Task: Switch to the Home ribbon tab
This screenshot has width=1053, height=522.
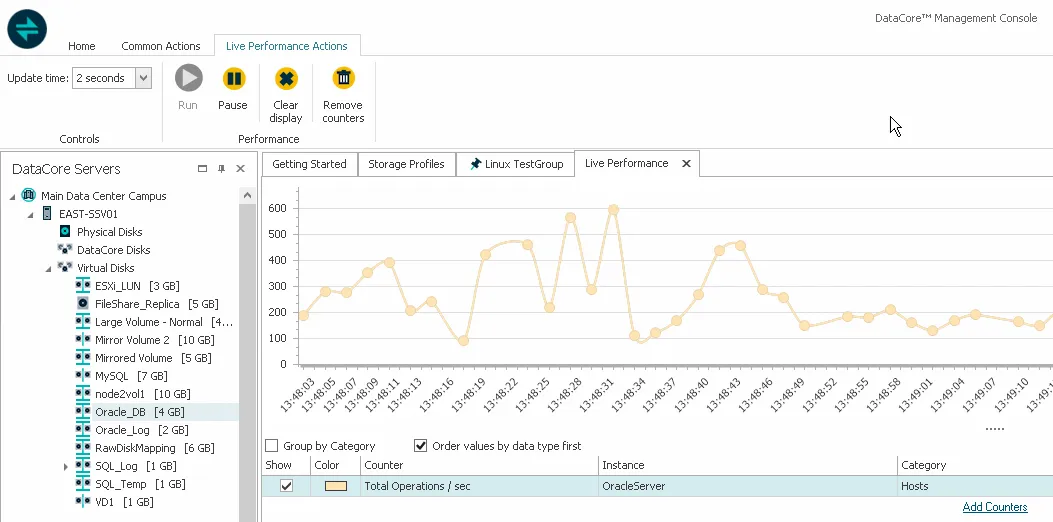Action: [81, 46]
